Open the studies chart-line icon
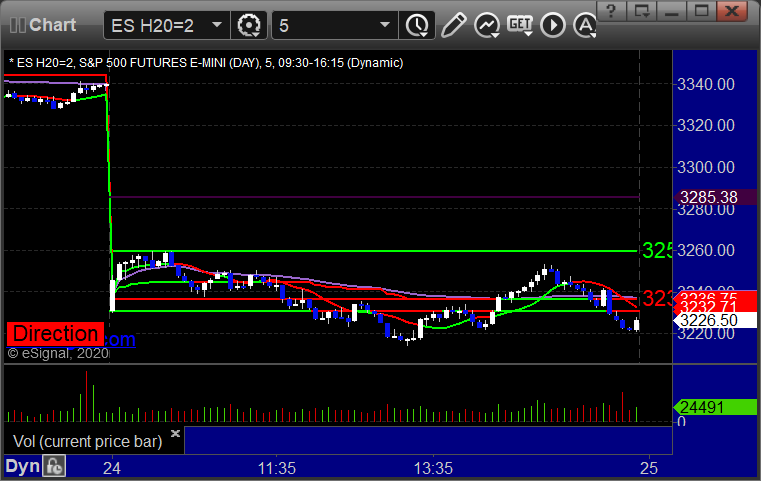The image size is (761, 481). pos(487,23)
